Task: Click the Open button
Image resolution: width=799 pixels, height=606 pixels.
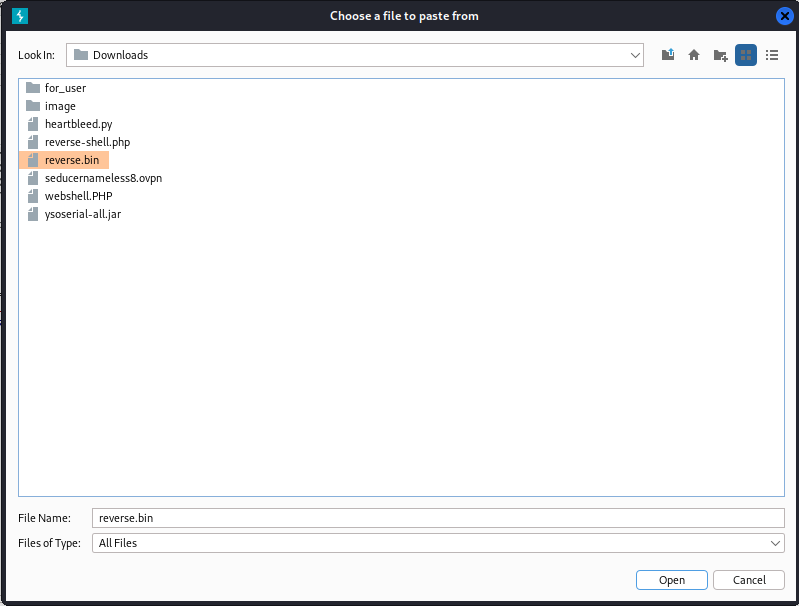Action: coord(672,580)
